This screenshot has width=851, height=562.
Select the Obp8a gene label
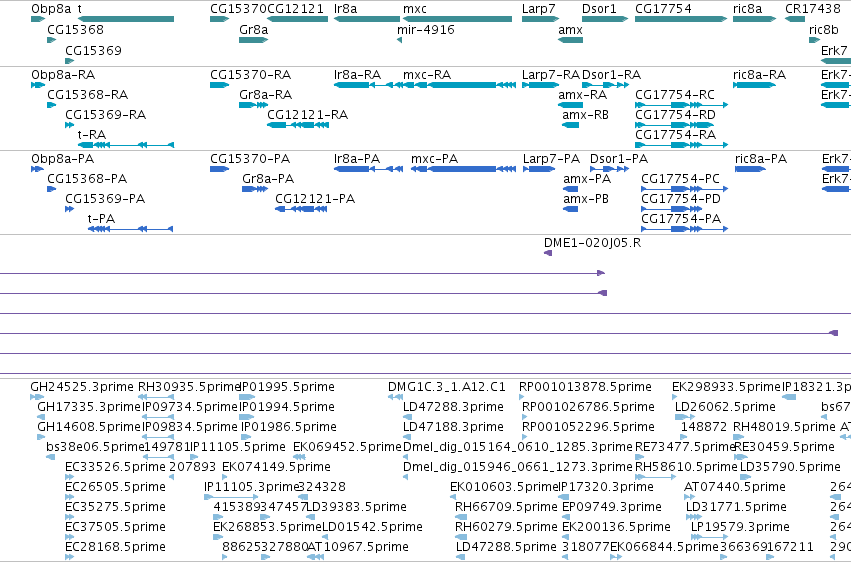51,9
